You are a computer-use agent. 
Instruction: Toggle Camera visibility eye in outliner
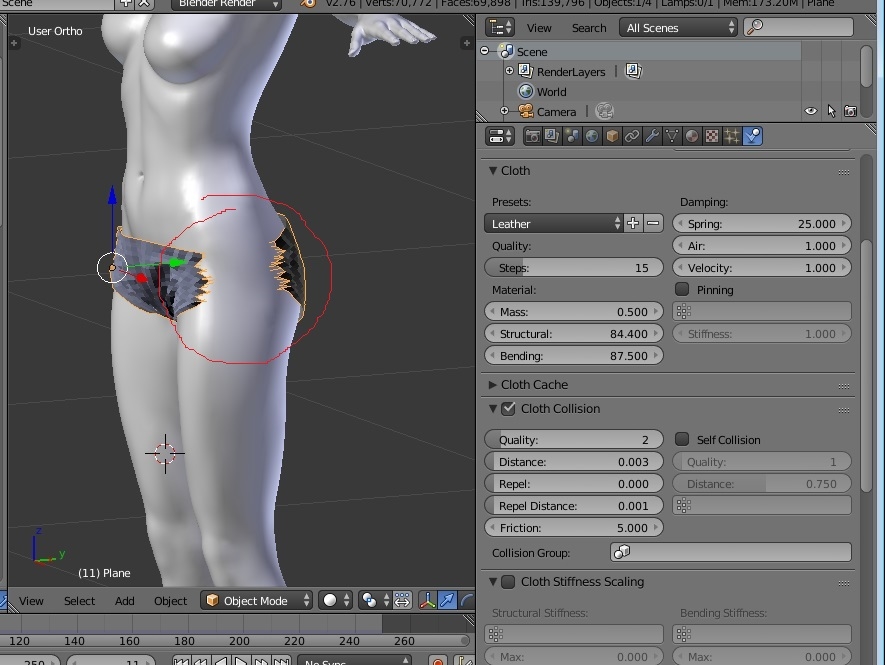(811, 112)
